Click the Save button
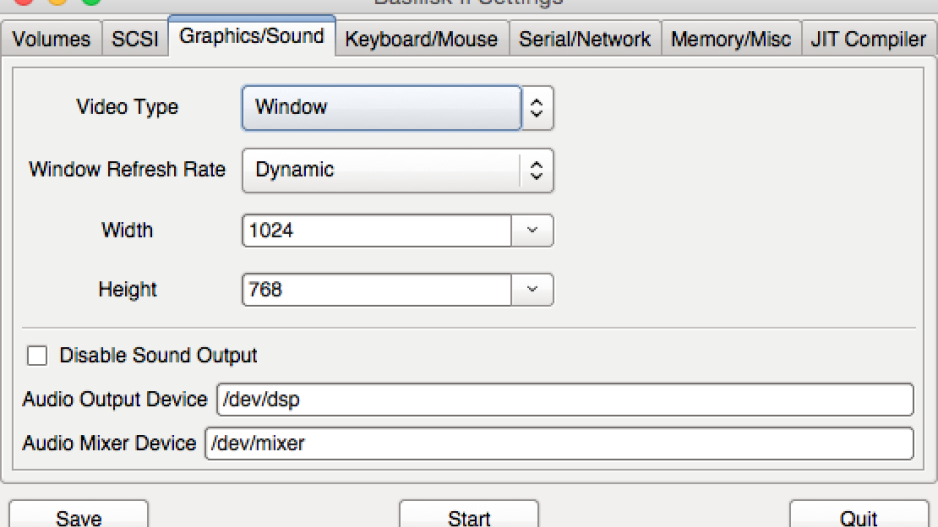Screen dimensions: 938x527 pos(78,514)
